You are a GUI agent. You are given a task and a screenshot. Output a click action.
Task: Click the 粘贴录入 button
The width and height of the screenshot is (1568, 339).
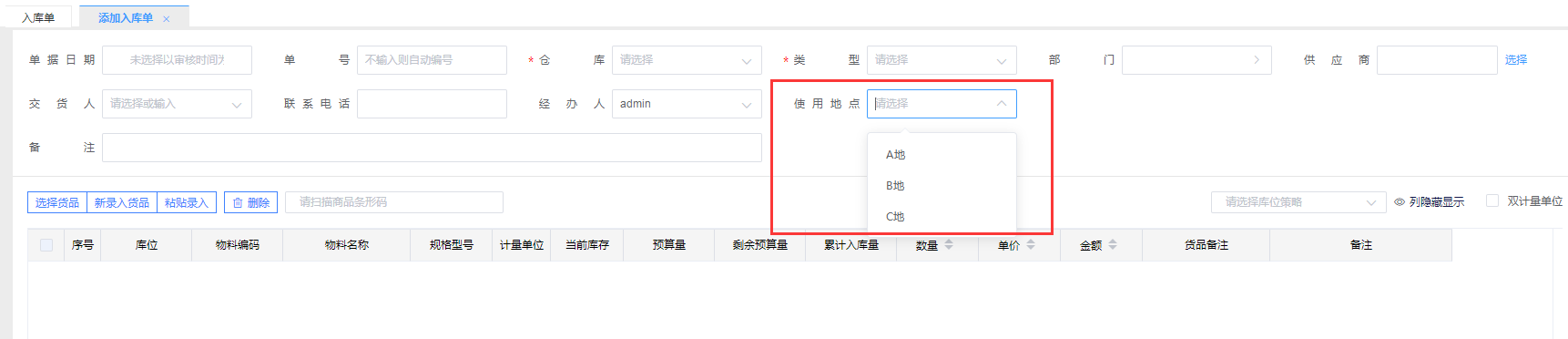(187, 202)
